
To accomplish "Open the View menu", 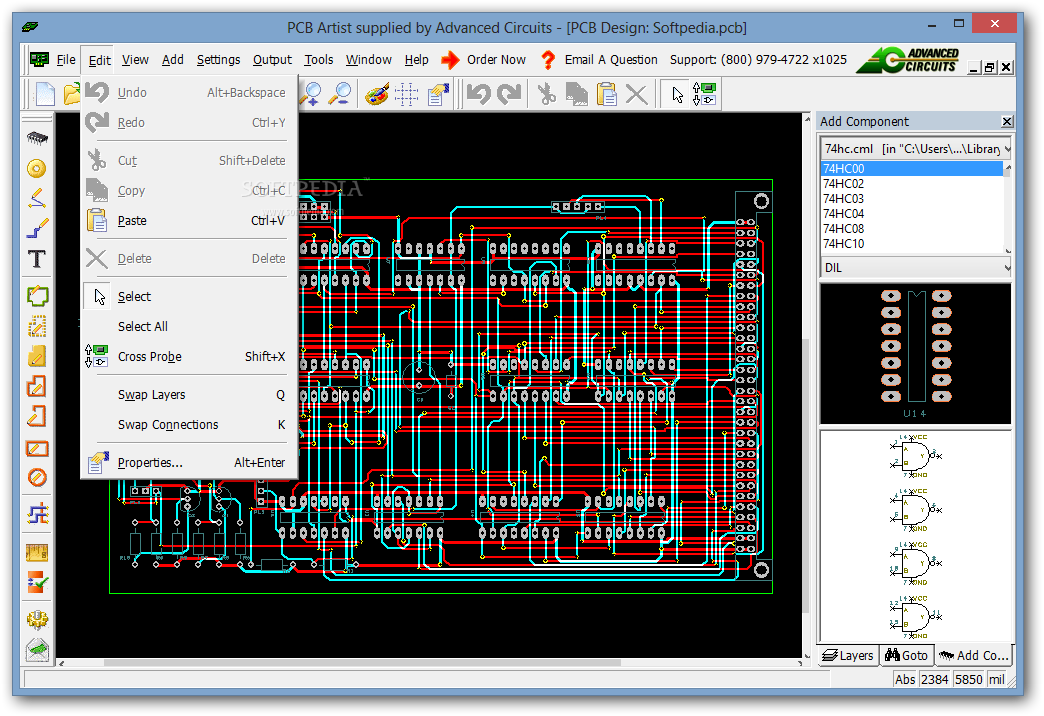I will coord(135,60).
